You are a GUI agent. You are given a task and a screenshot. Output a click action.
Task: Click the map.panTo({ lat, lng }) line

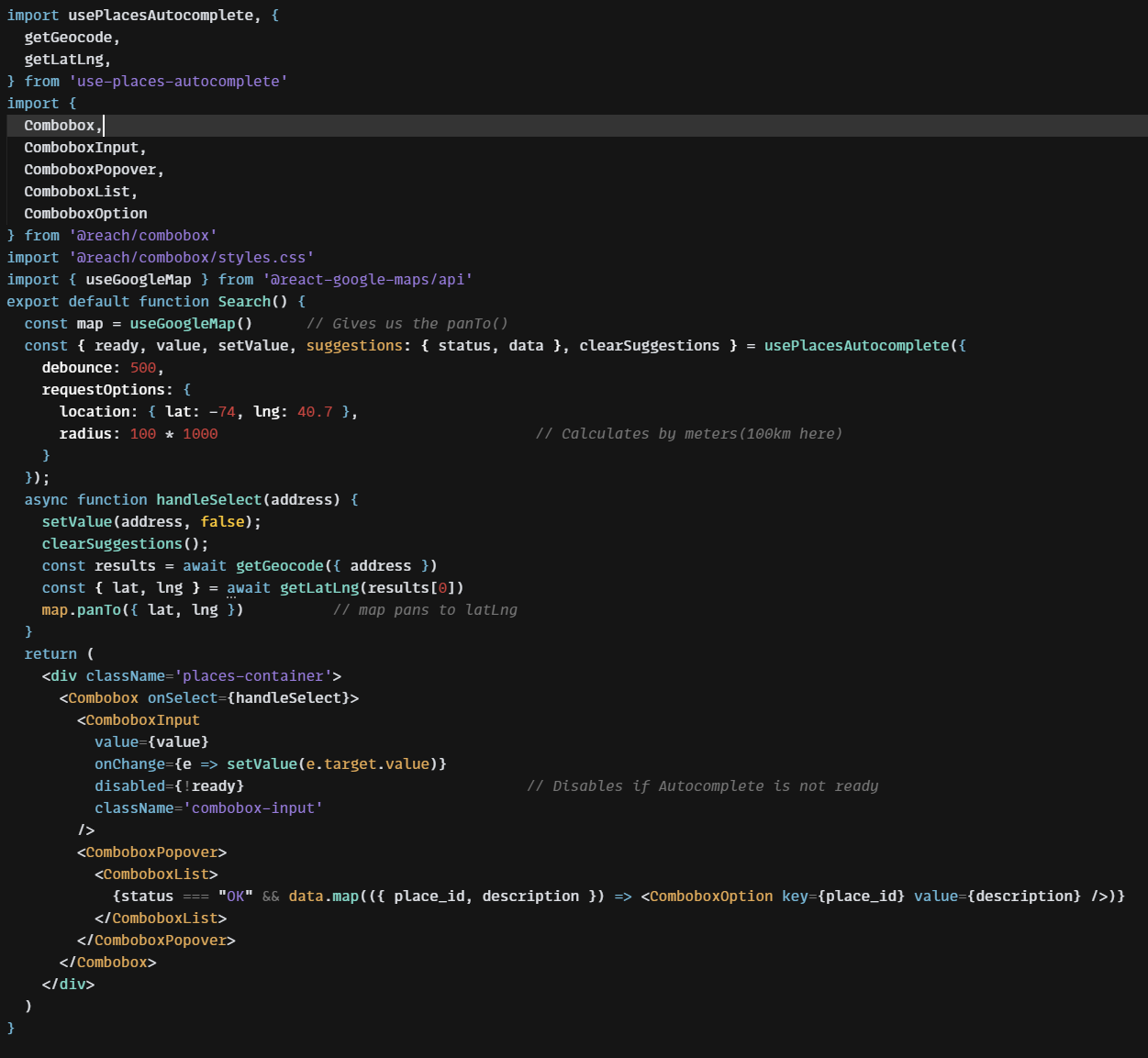point(142,610)
